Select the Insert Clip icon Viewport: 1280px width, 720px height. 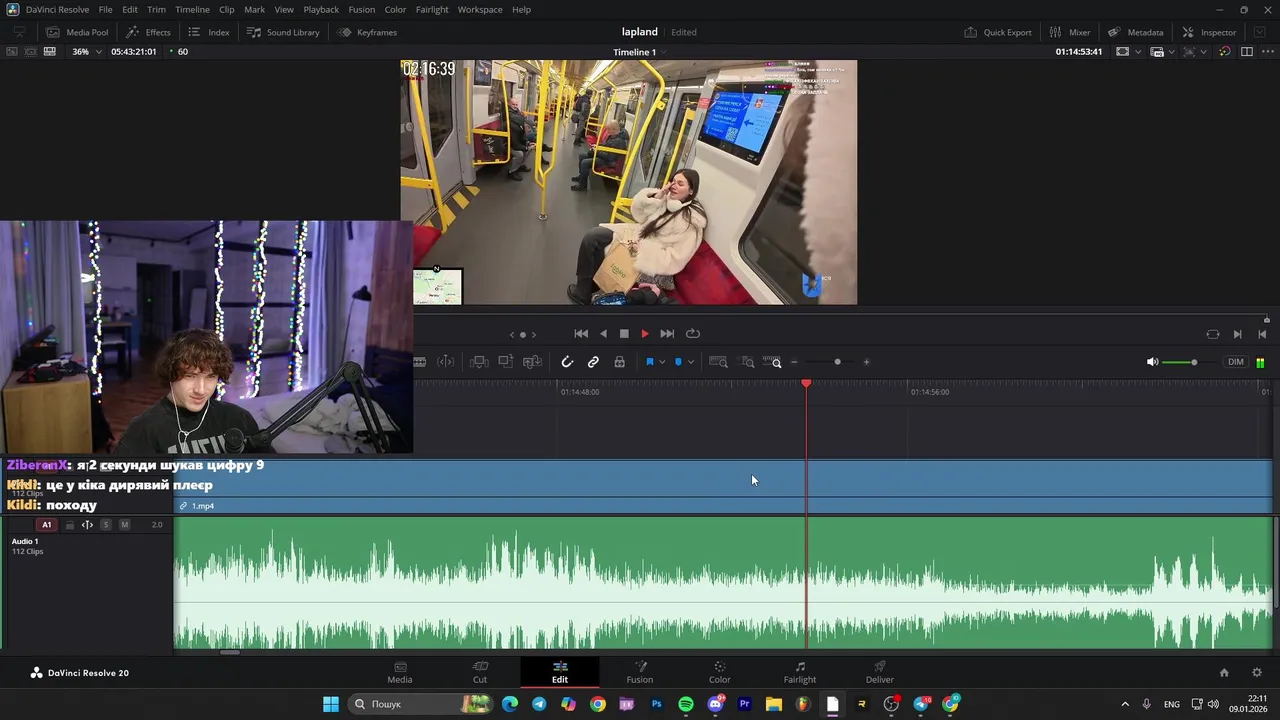pyautogui.click(x=479, y=362)
